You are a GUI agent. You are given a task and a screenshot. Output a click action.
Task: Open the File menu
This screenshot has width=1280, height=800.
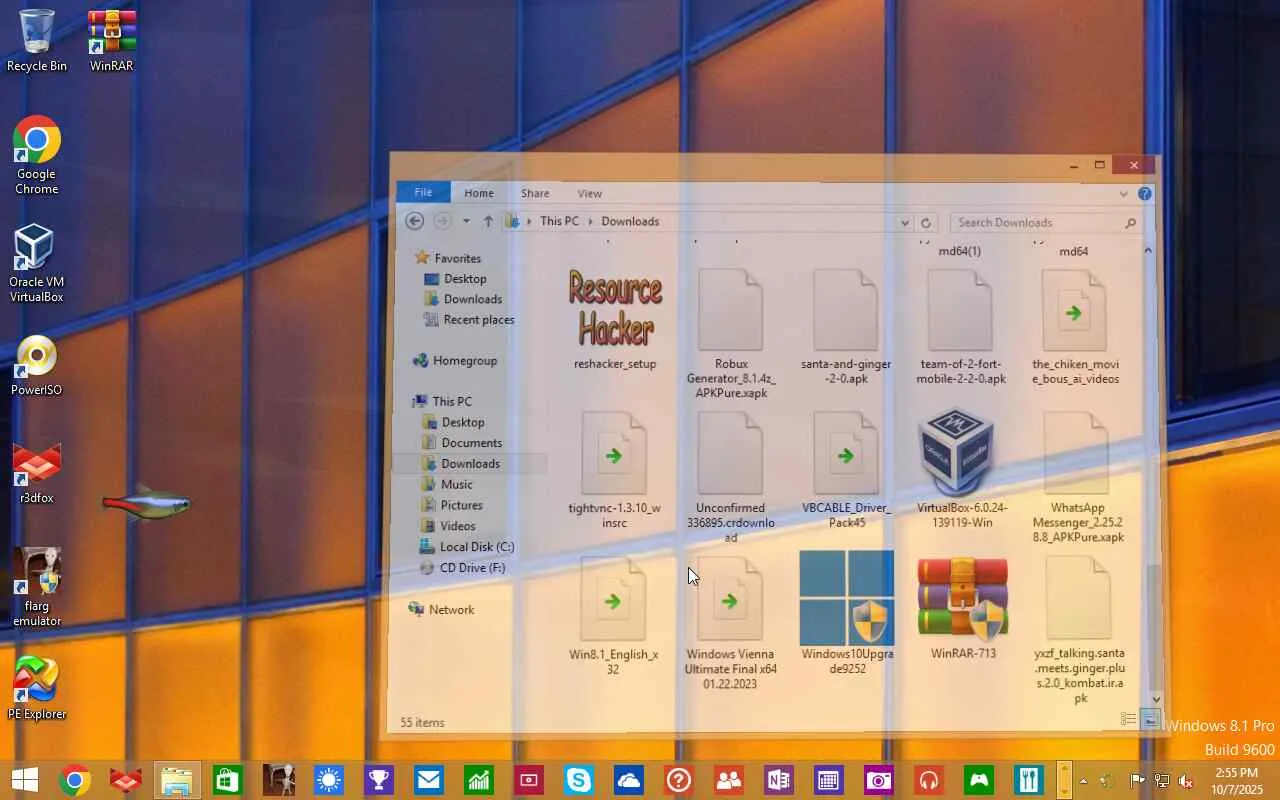coord(423,193)
